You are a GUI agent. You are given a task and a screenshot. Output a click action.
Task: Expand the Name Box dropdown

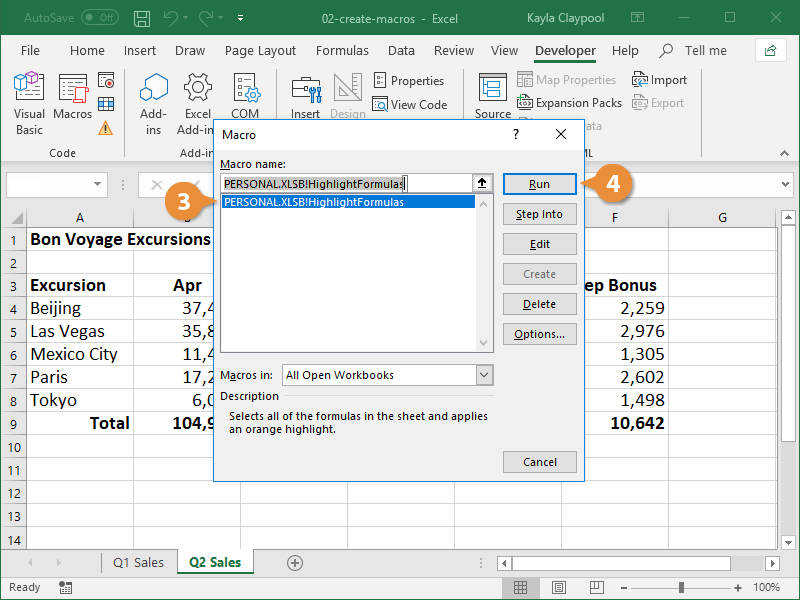[x=97, y=184]
